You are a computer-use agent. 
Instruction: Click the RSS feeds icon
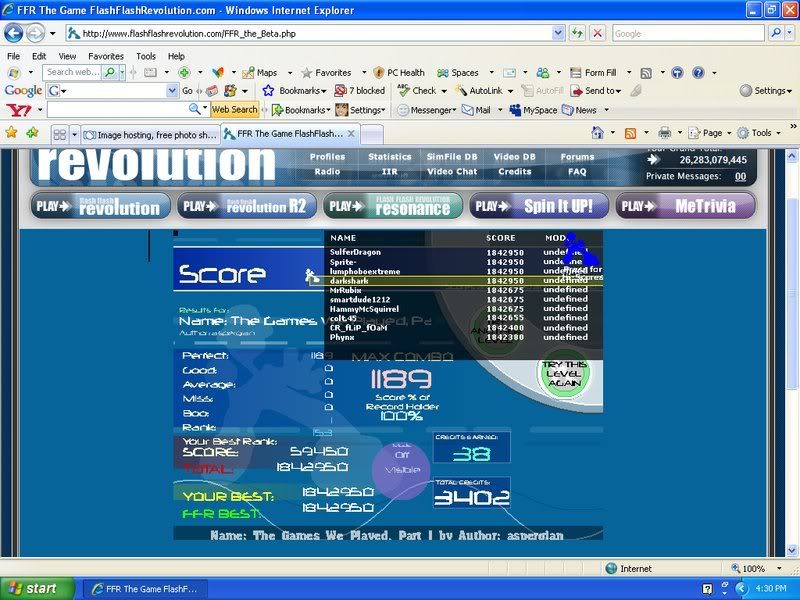tap(631, 132)
